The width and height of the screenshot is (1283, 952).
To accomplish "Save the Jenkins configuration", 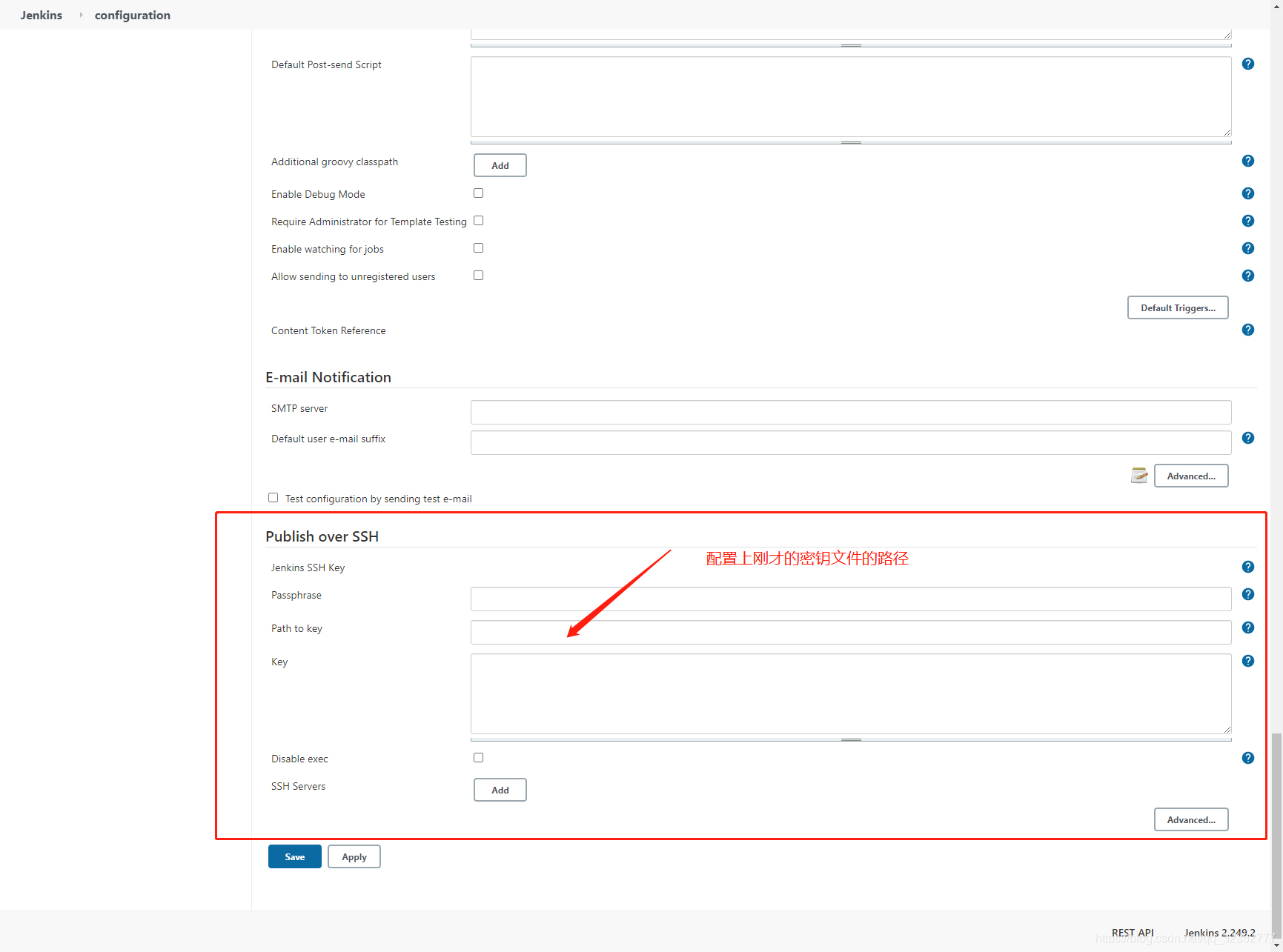I will [x=294, y=856].
